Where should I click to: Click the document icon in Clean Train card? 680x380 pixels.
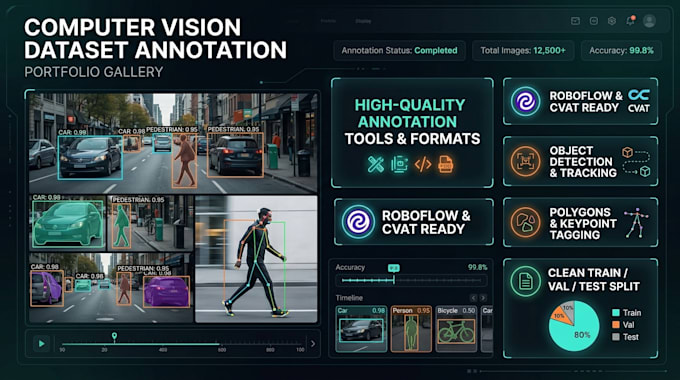click(525, 281)
